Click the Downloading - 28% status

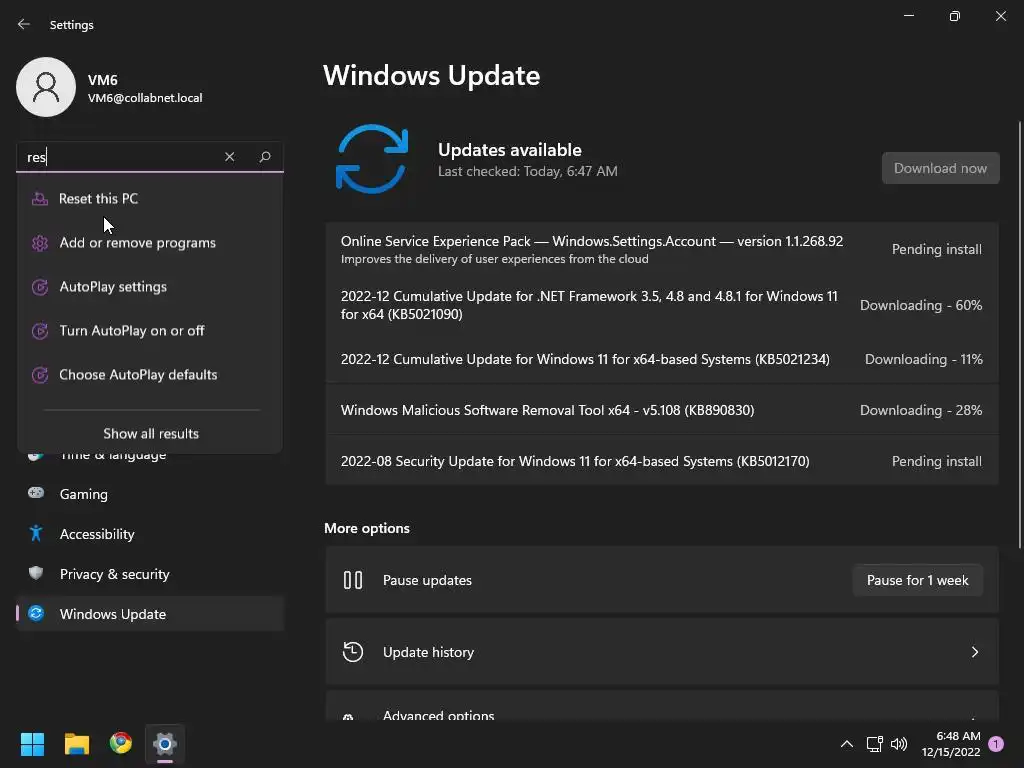point(921,410)
